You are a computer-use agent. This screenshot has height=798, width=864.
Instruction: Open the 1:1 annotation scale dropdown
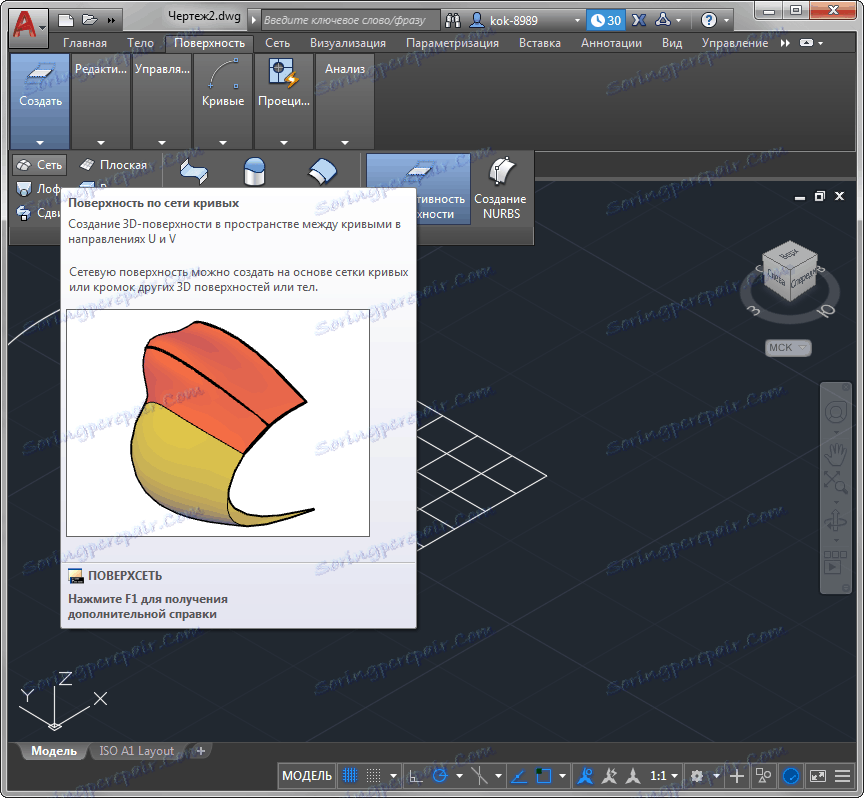[x=664, y=776]
